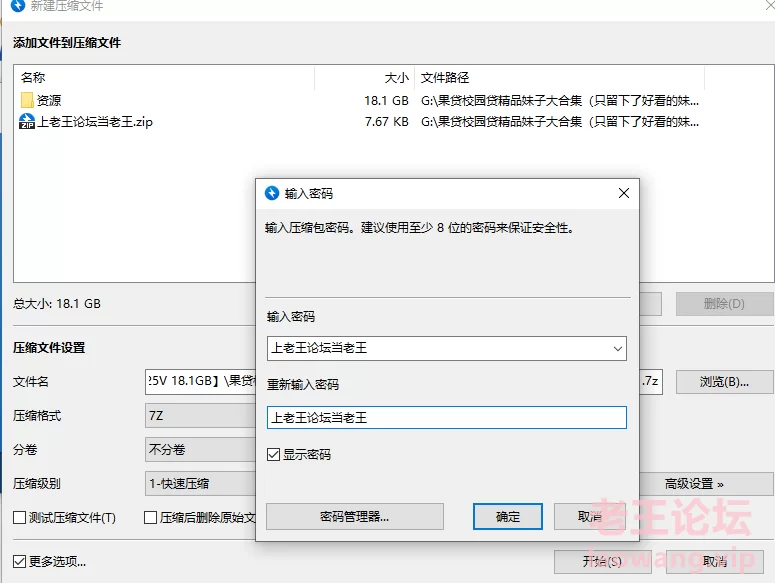Click the file path of 资源 row
This screenshot has width=775, height=583.
point(560,101)
